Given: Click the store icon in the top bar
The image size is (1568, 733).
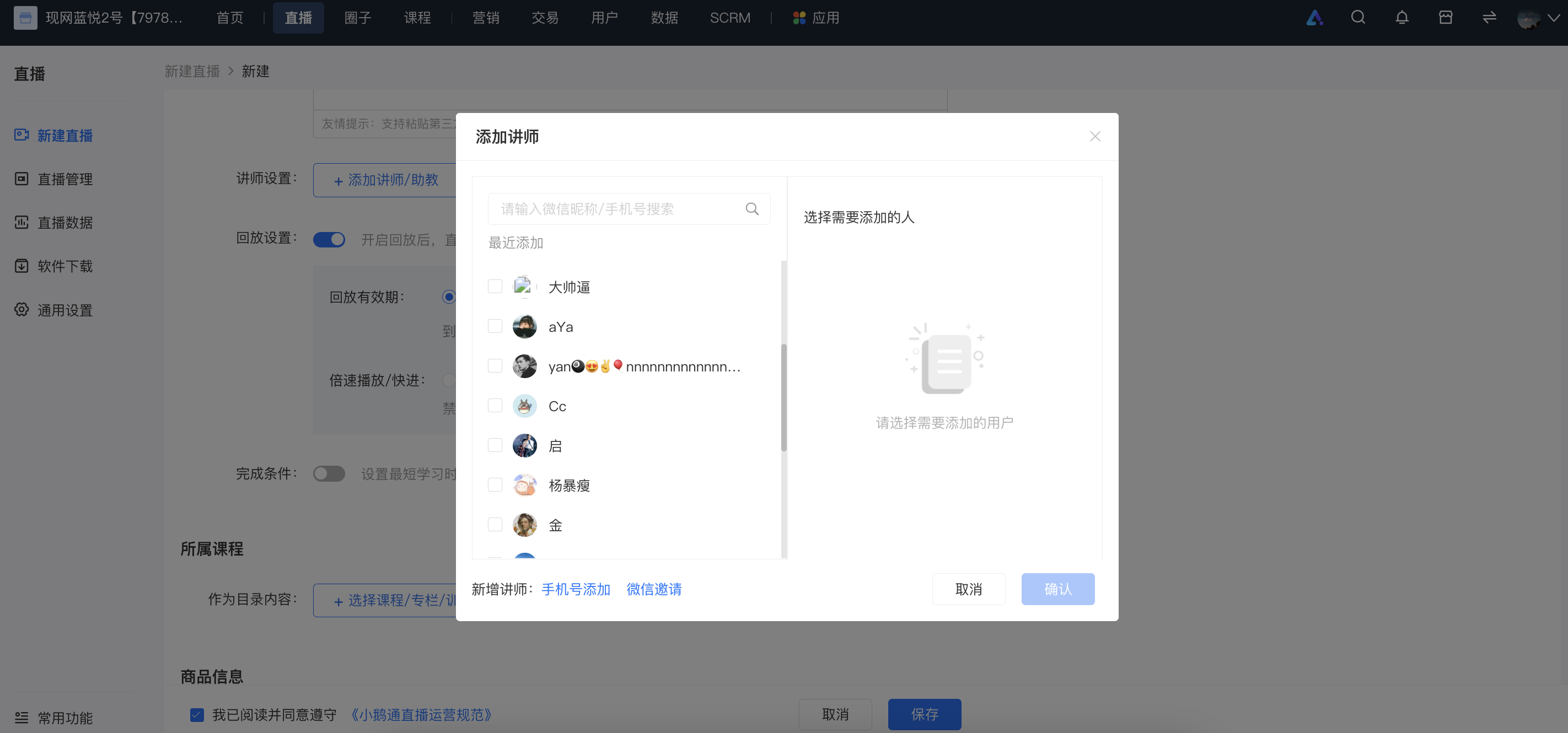Looking at the screenshot, I should (1446, 18).
